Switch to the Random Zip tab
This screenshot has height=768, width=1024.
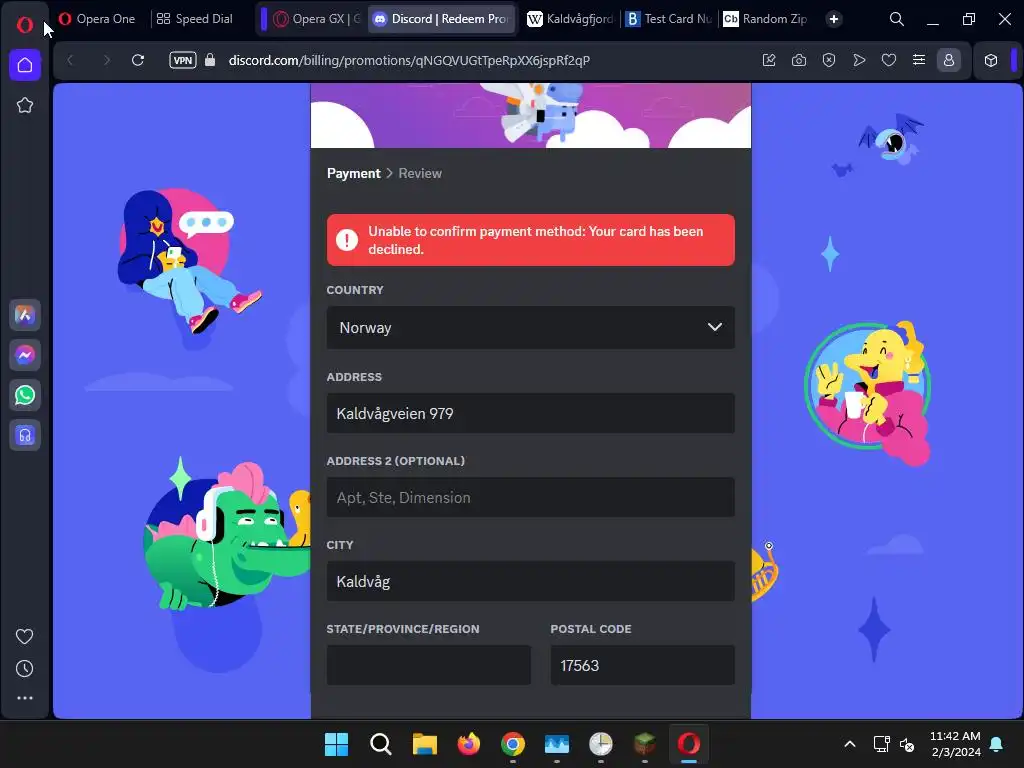766,19
